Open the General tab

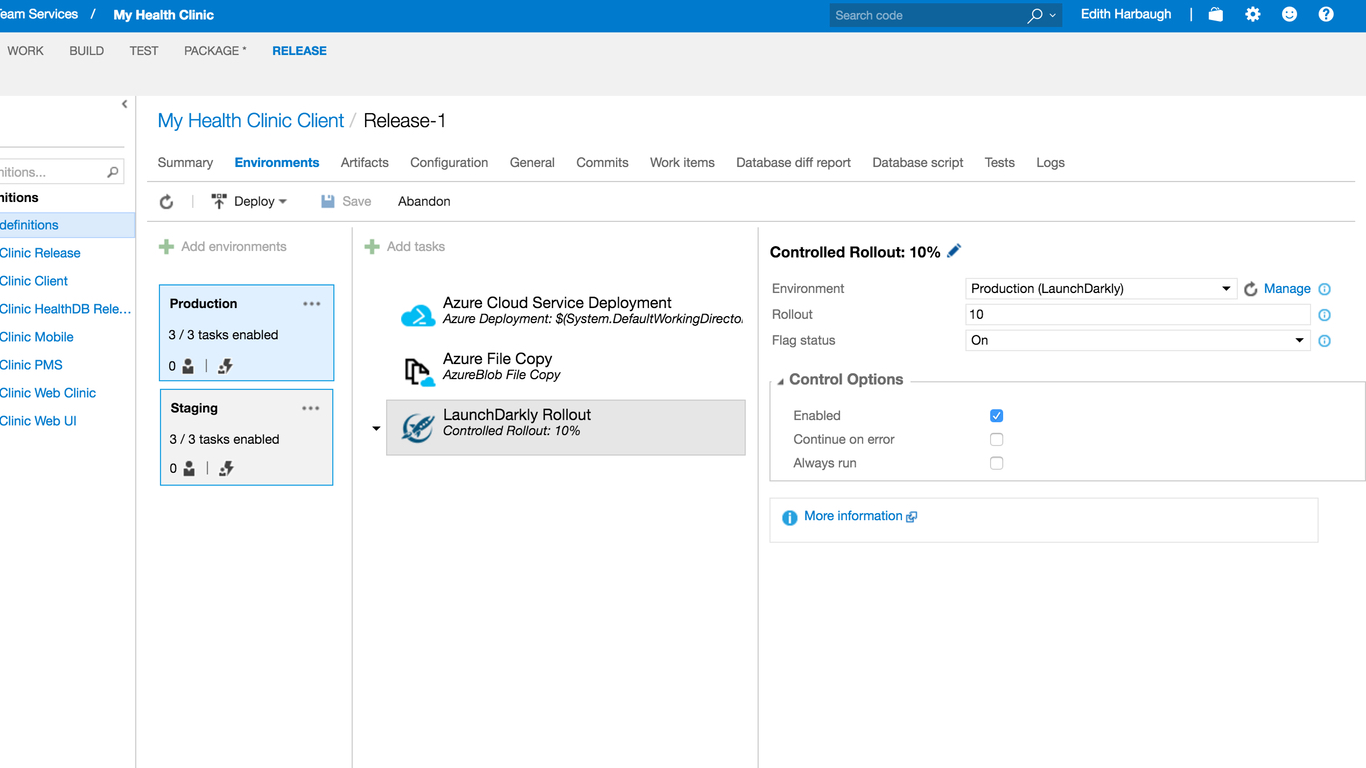pyautogui.click(x=532, y=163)
